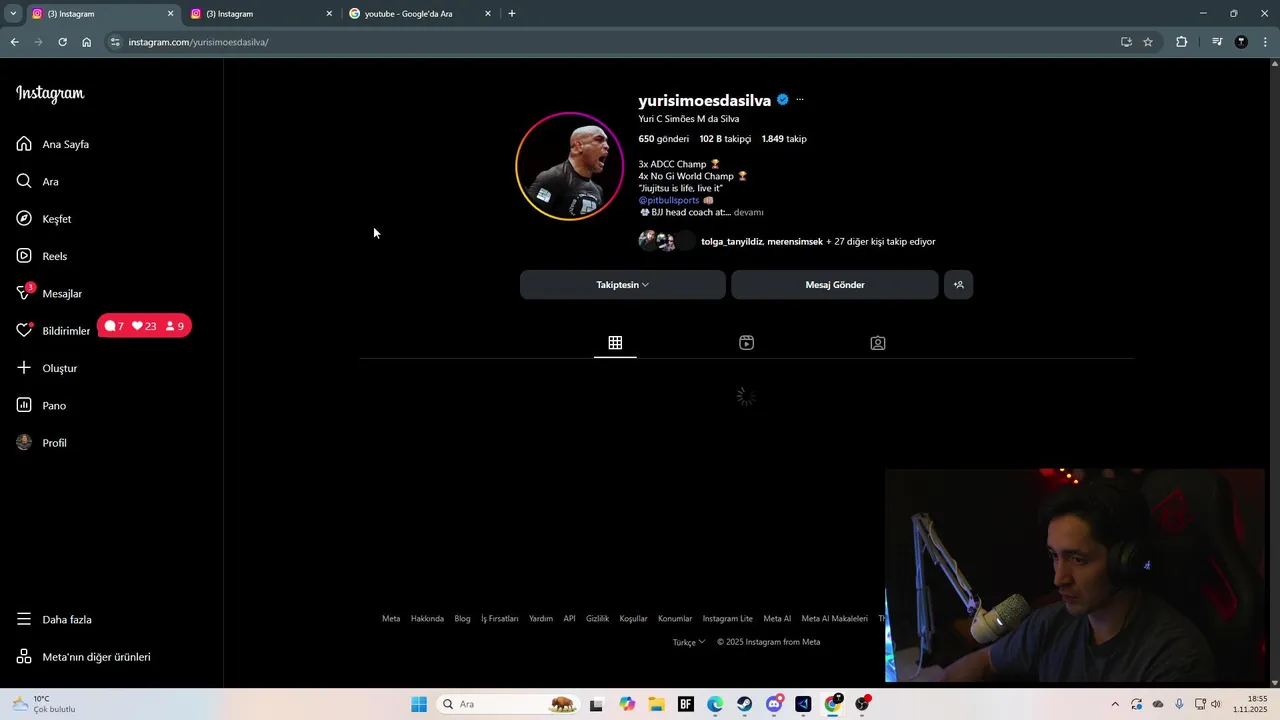Open footer İş Fırsatları link
The image size is (1280, 720).
[500, 619]
